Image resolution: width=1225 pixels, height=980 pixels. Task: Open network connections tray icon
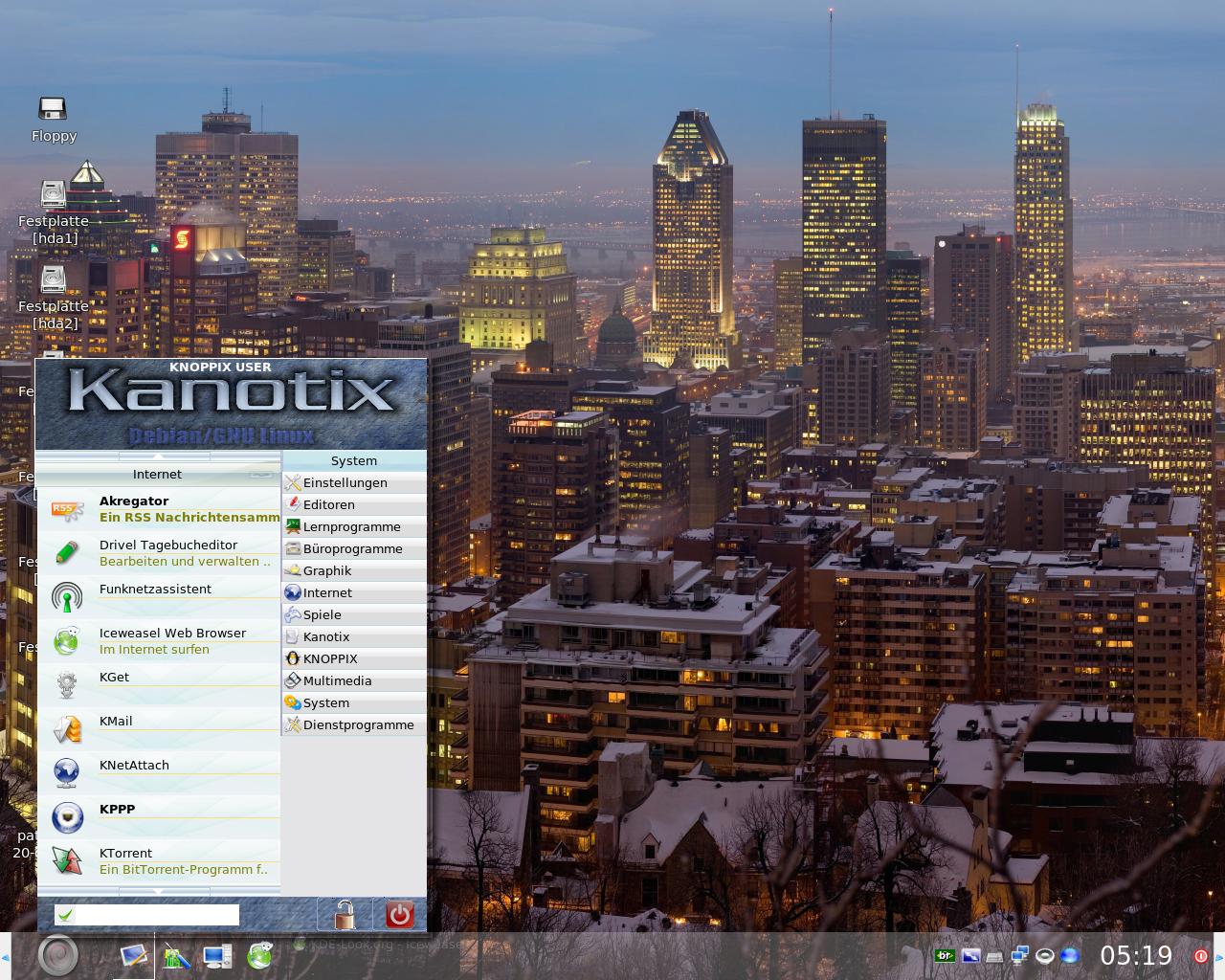click(x=1020, y=955)
